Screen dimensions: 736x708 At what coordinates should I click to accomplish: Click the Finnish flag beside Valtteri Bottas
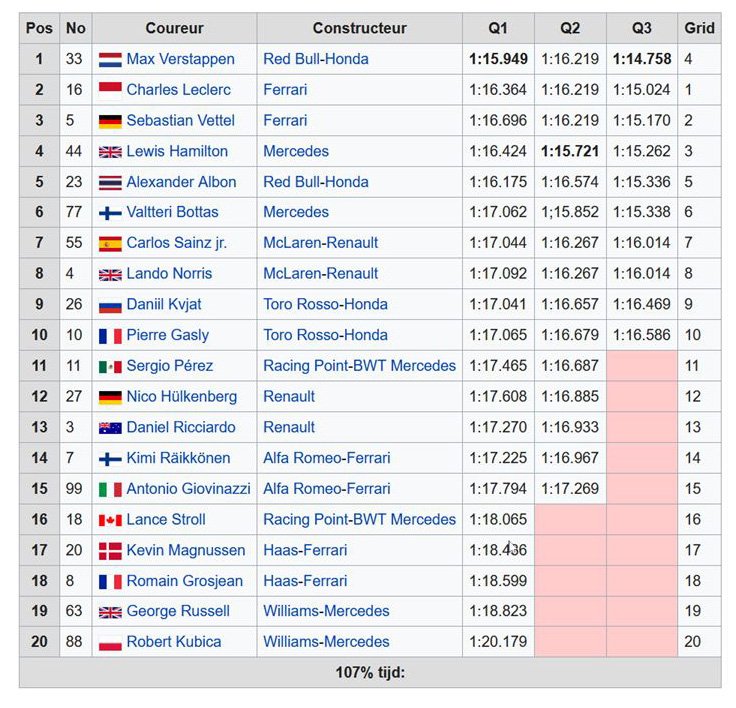point(110,213)
